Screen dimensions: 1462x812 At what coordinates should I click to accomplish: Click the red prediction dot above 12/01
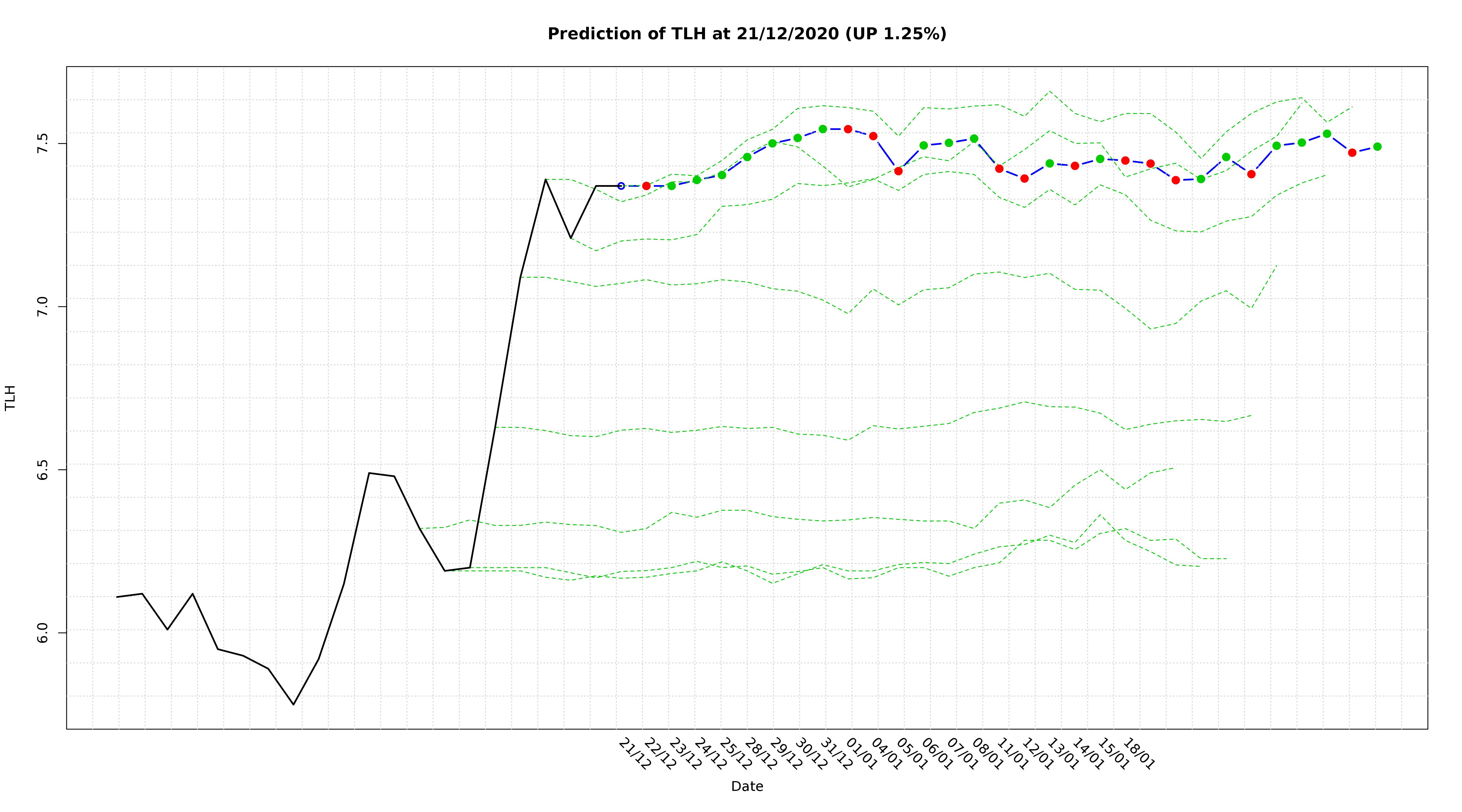click(1024, 178)
